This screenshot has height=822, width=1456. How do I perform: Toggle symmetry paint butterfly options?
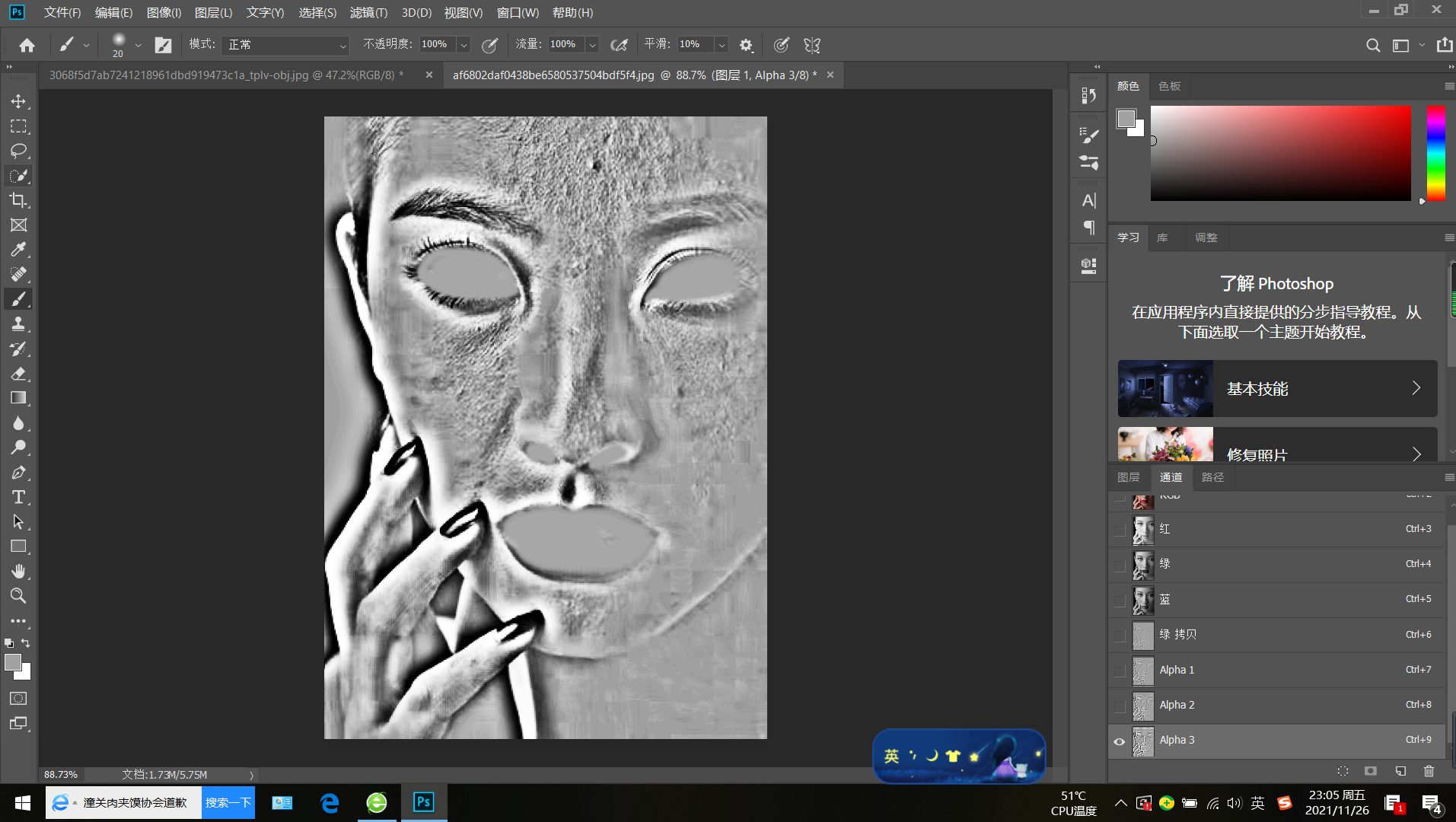[x=812, y=45]
